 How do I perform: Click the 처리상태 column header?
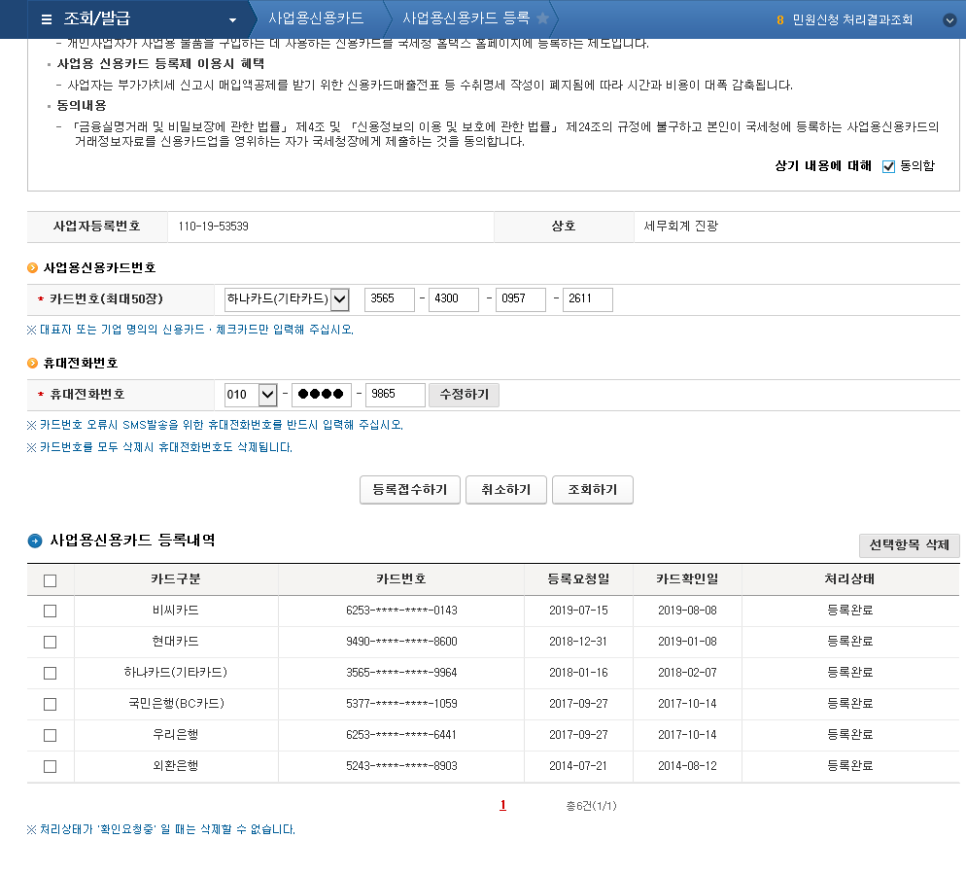[850, 579]
